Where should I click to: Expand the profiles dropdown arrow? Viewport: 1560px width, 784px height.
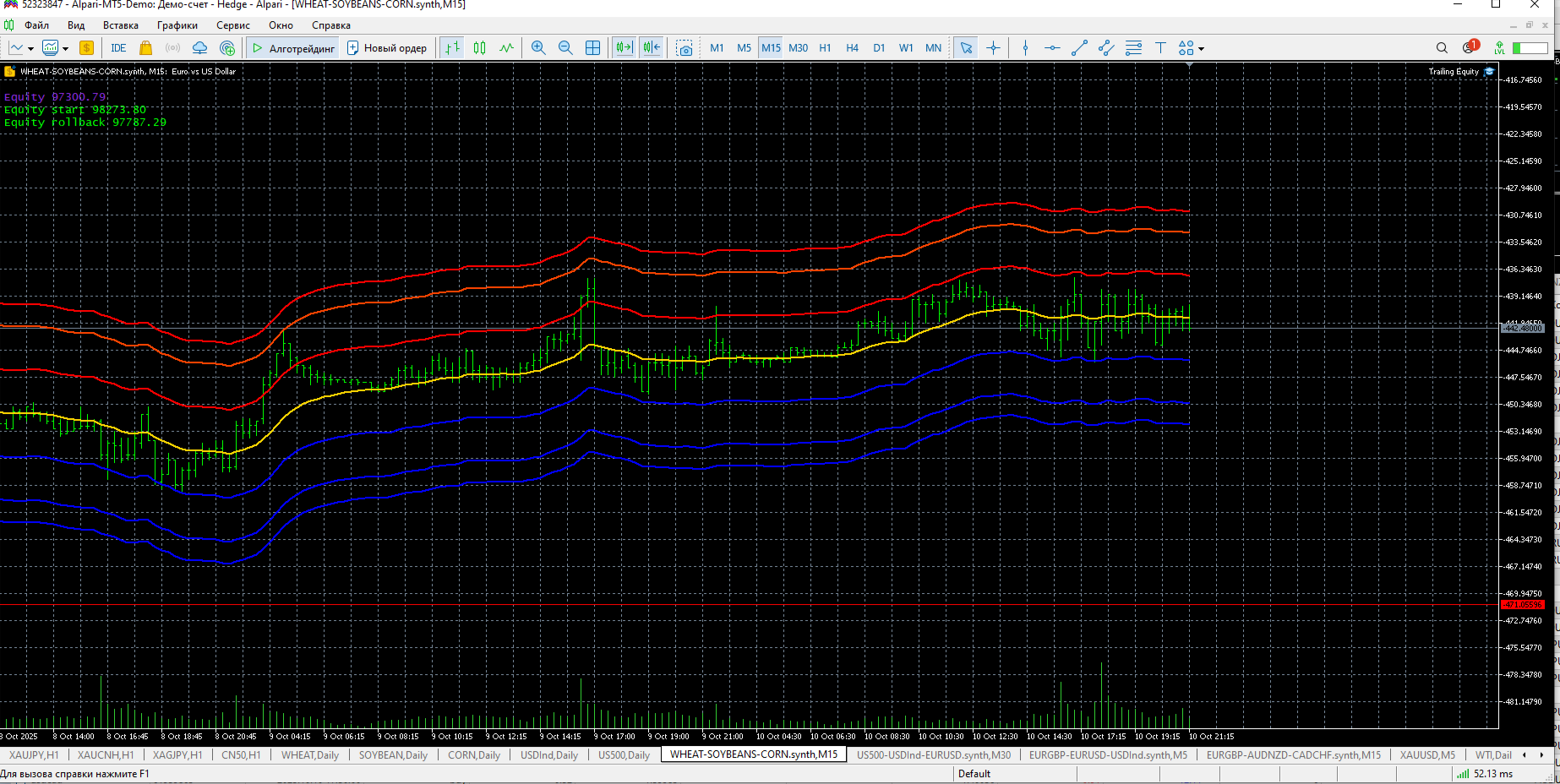tap(65, 48)
